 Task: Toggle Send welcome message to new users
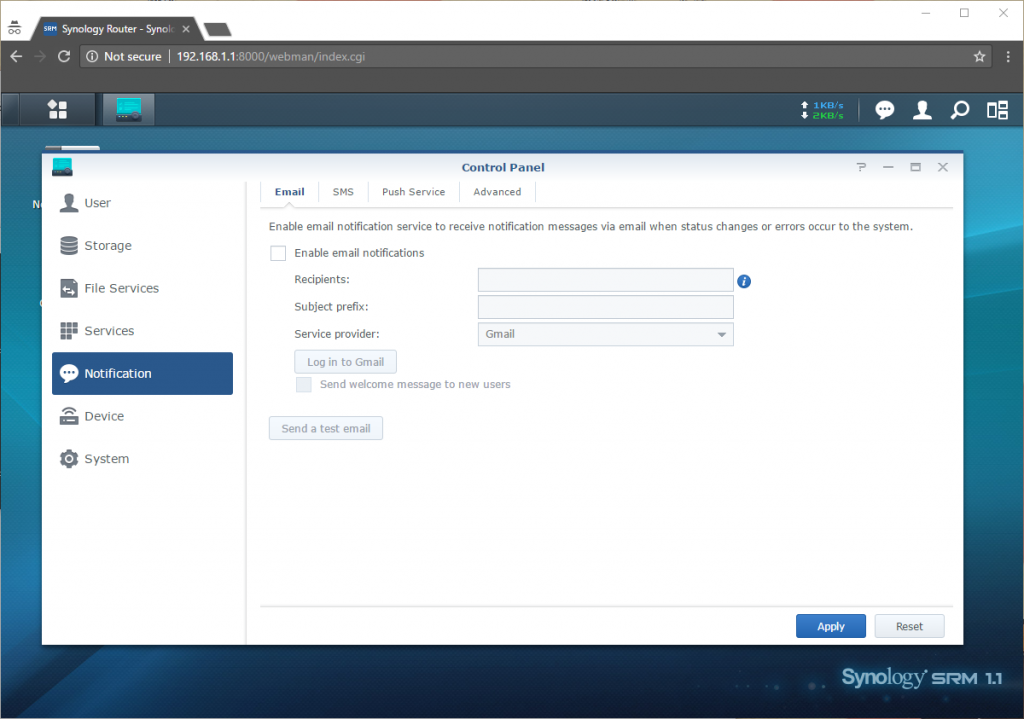tap(304, 384)
